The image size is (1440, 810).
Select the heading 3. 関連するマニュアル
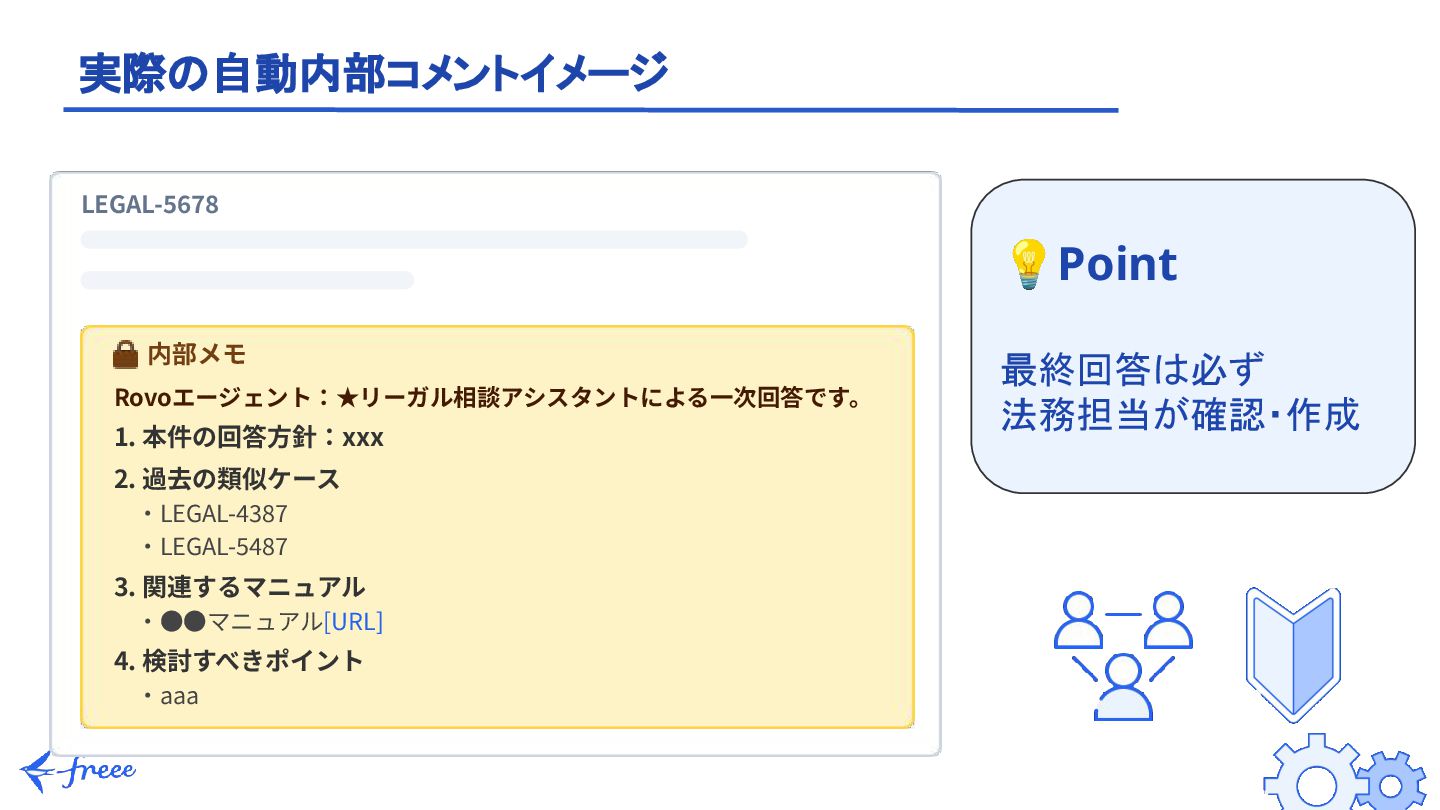pyautogui.click(x=239, y=586)
